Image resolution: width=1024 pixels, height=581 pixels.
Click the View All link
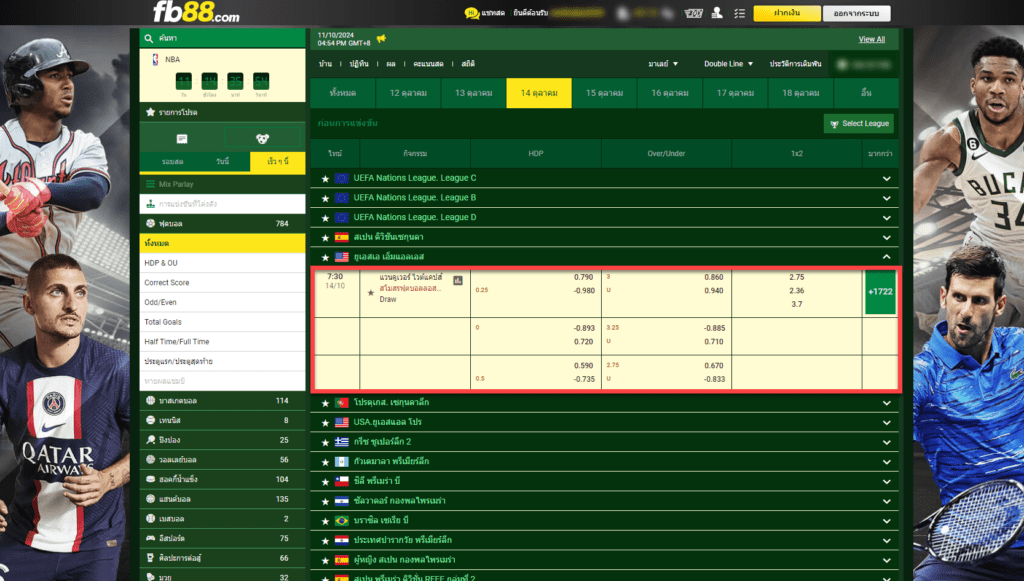[872, 39]
